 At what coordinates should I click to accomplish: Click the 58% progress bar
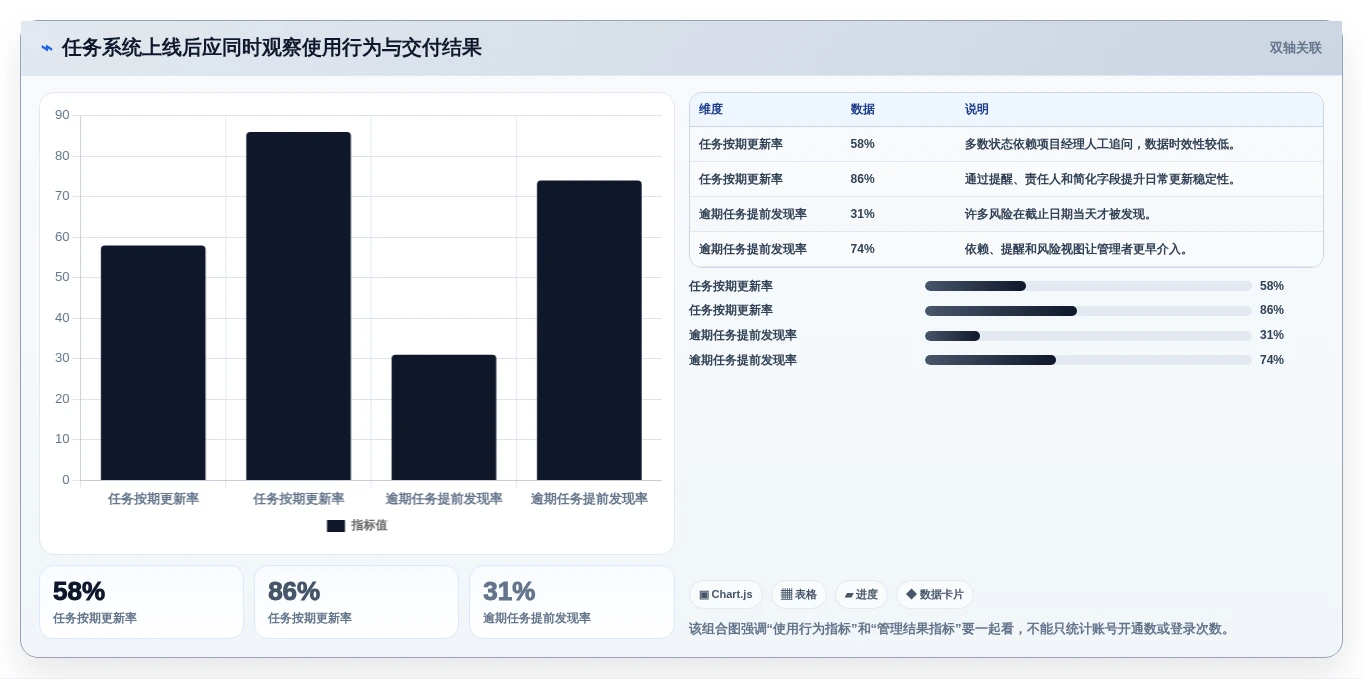tap(1088, 286)
